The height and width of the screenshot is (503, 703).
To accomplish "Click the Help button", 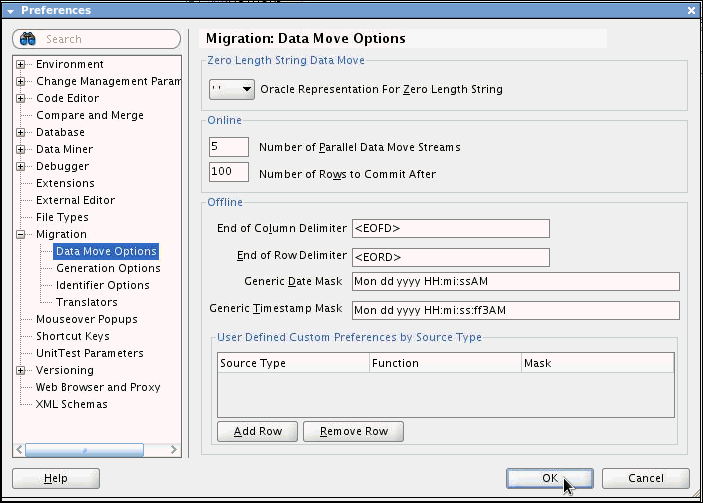I will point(56,479).
